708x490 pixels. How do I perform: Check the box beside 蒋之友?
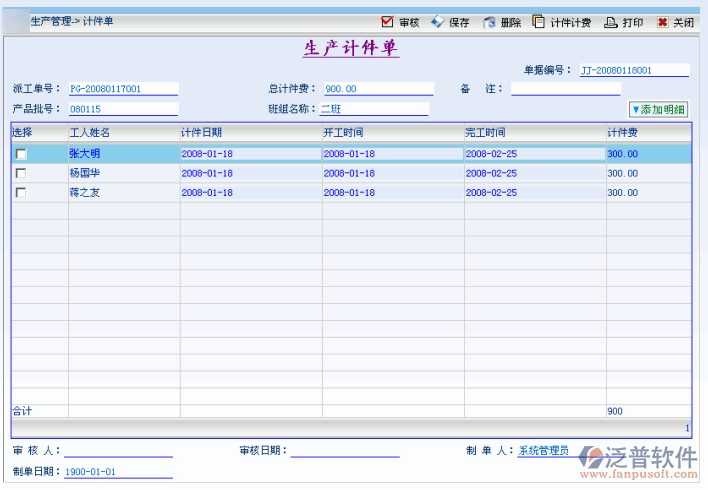coord(21,193)
